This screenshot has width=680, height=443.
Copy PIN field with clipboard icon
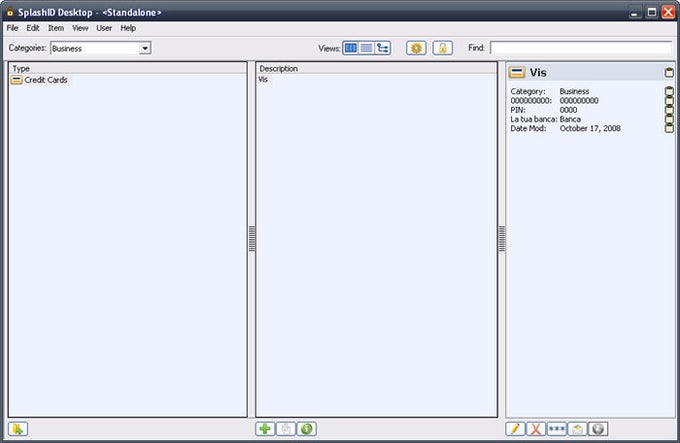(669, 110)
